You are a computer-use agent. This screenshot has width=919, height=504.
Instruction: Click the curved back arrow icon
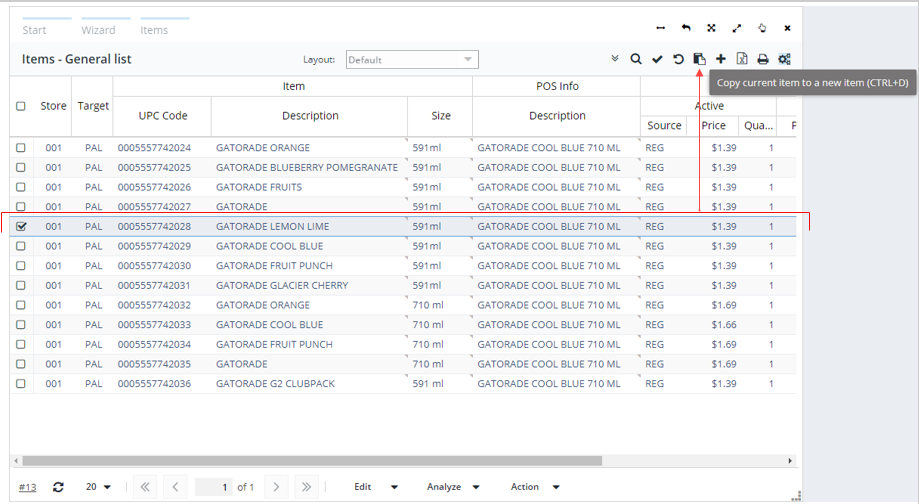pos(686,28)
